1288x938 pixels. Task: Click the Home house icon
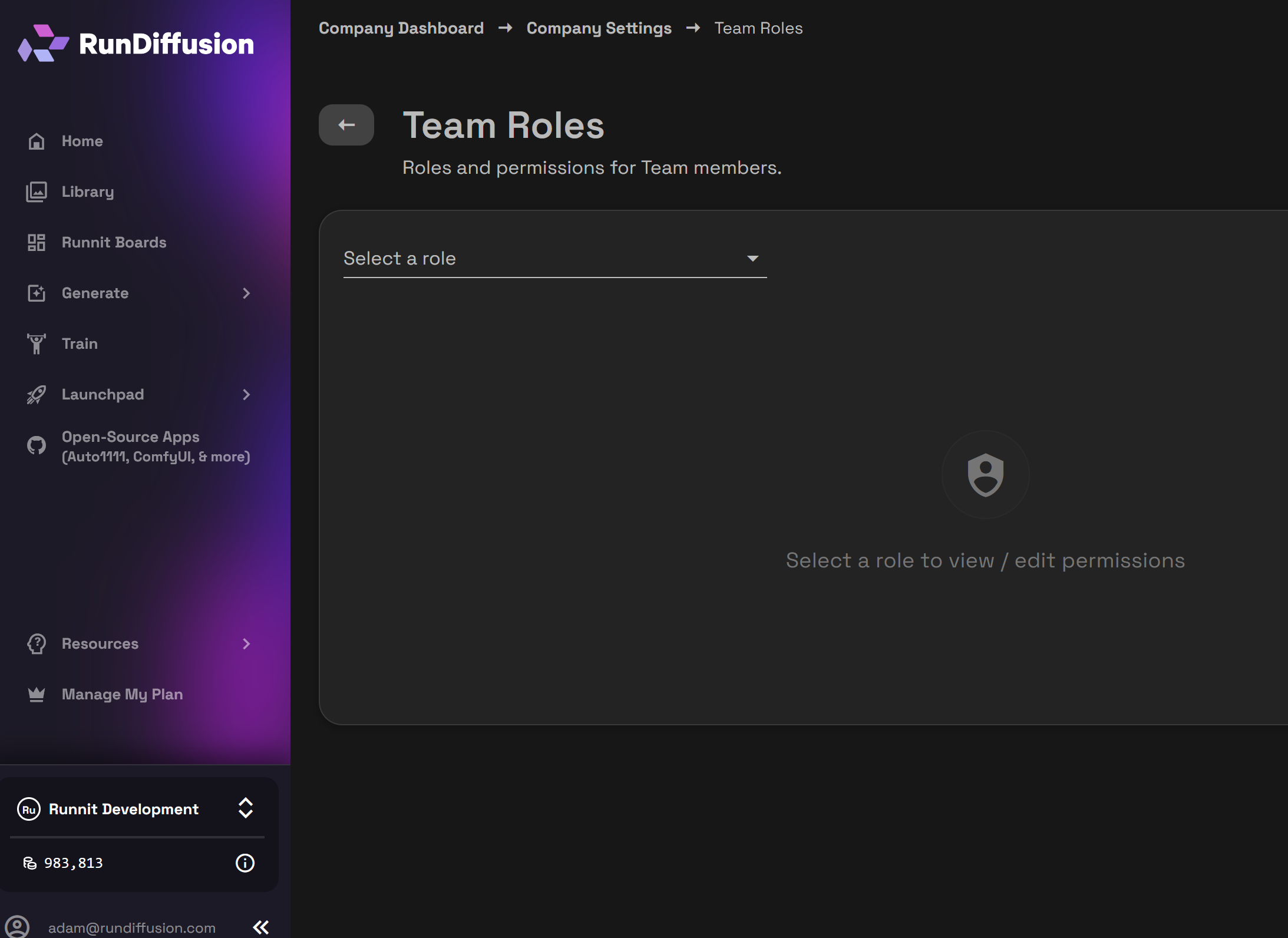[37, 141]
